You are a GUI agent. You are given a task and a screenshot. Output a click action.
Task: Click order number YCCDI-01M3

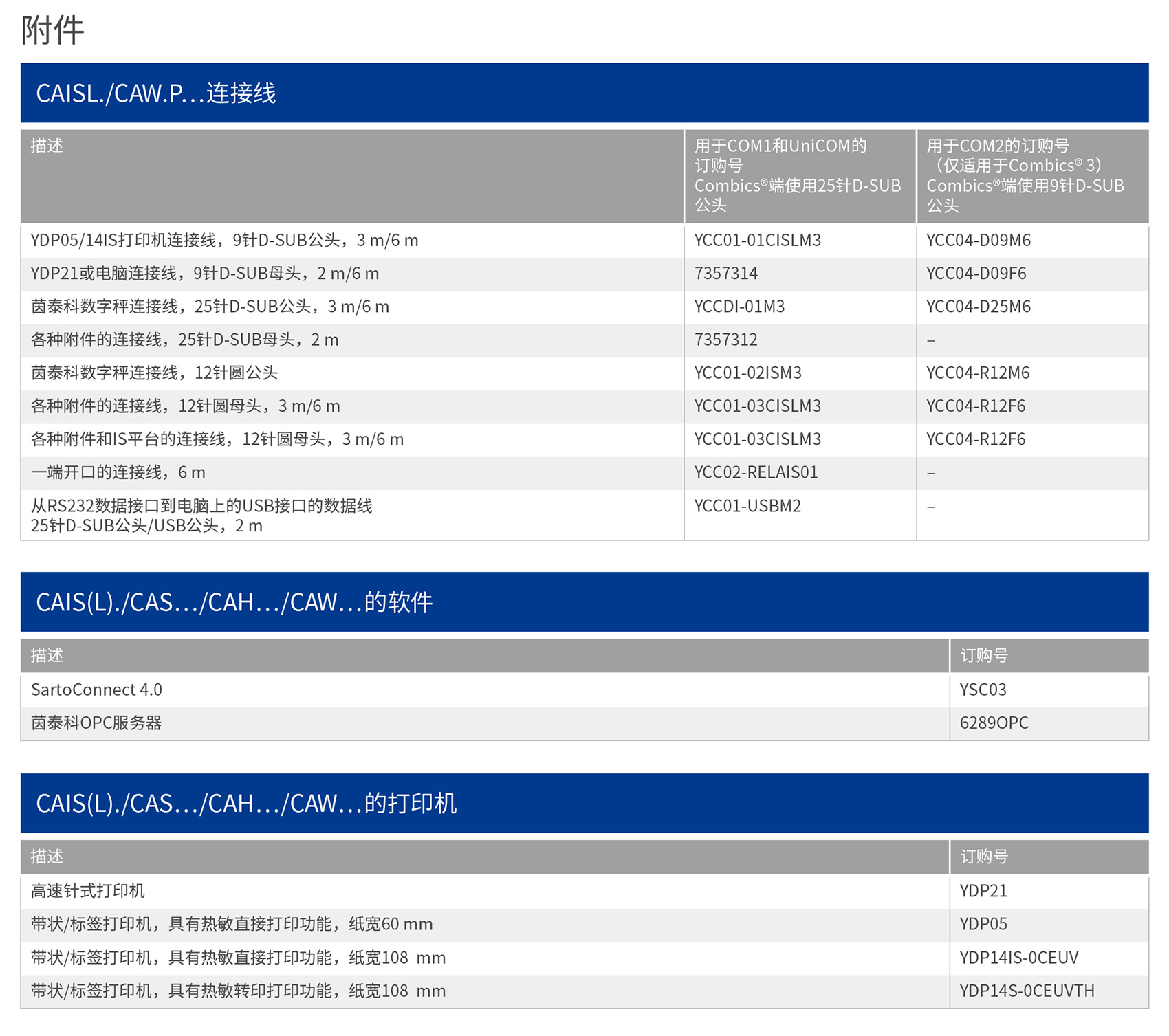(739, 307)
